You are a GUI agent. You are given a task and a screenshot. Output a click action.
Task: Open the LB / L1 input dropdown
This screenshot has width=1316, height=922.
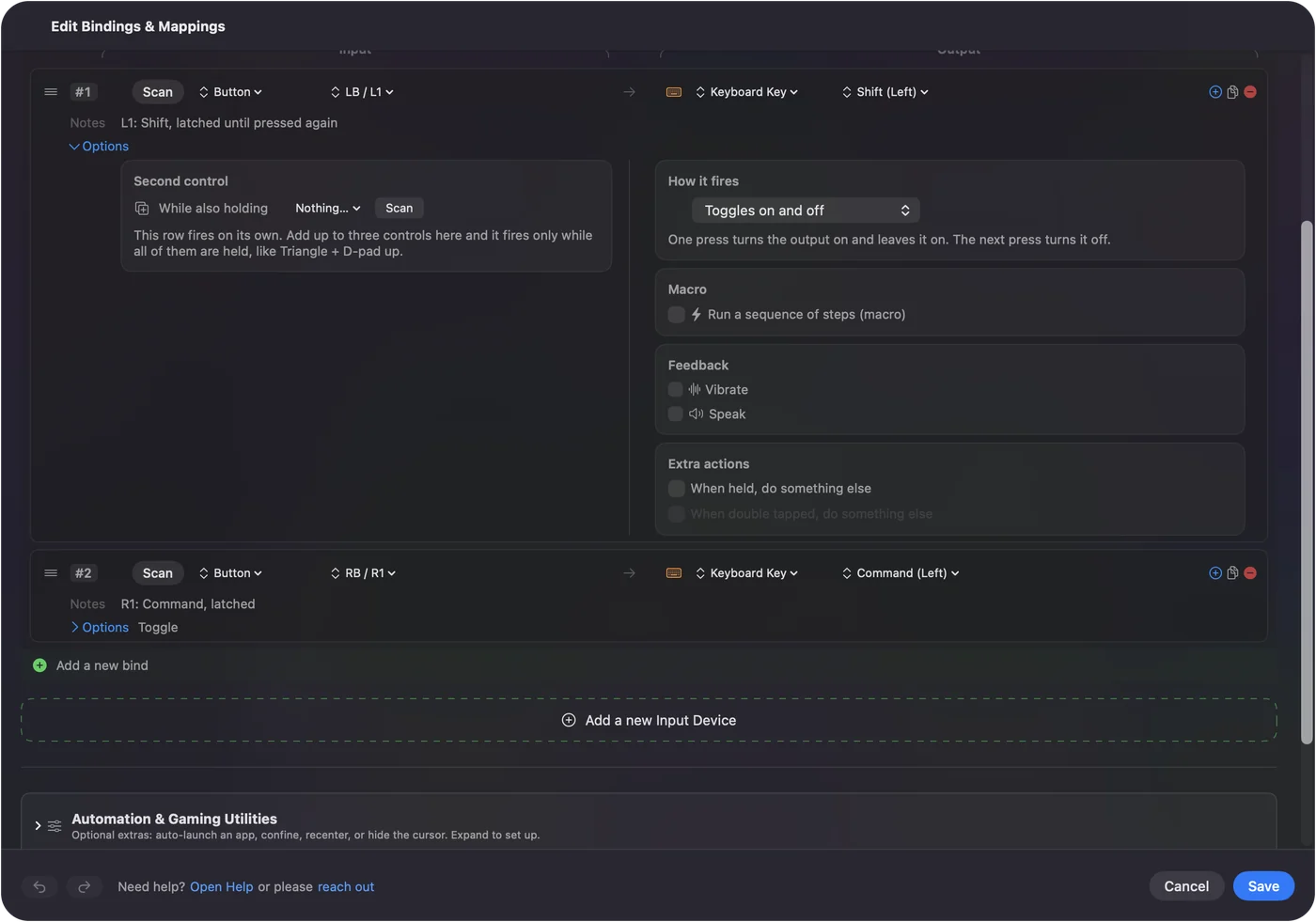pos(362,92)
